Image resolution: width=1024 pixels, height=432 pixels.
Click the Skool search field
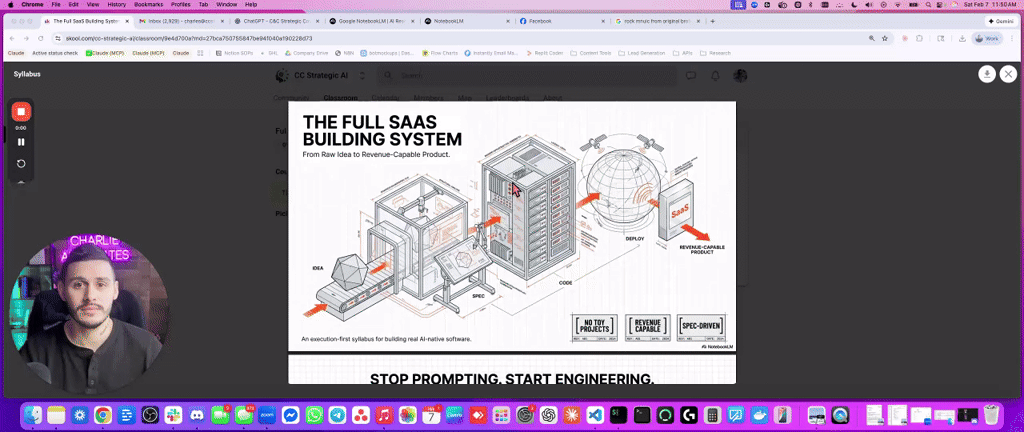(x=527, y=76)
